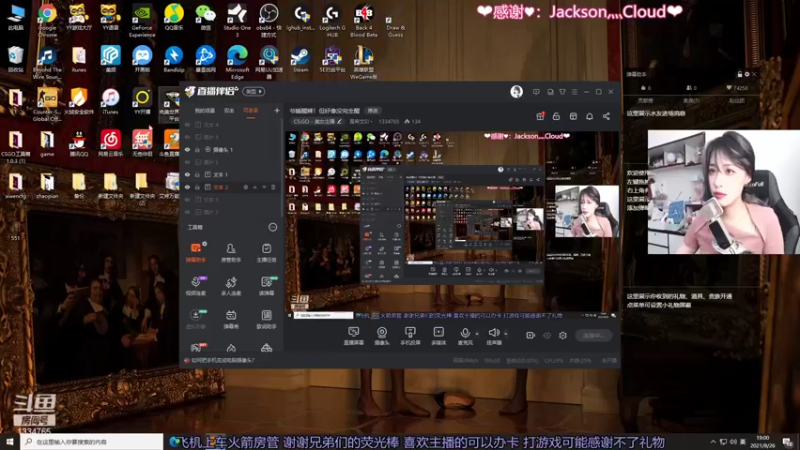Toggle lock on 摄像头 1 source
This screenshot has width=800, height=450.
[197, 149]
